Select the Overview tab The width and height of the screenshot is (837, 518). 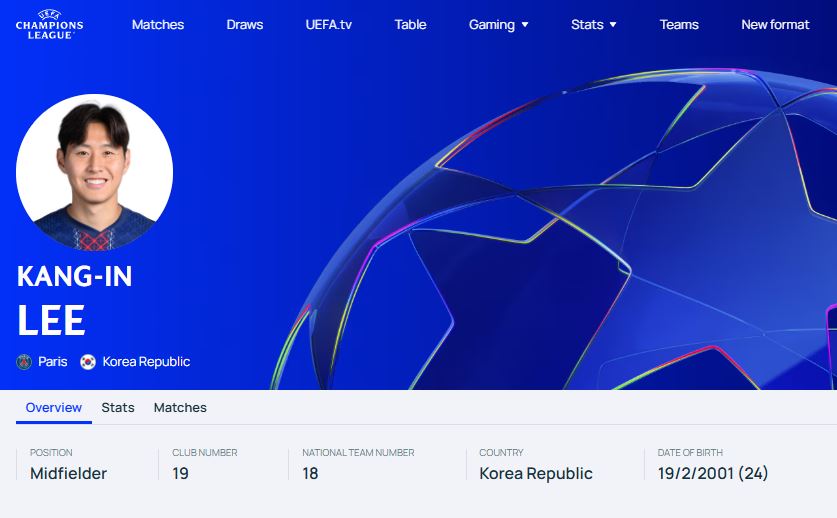[x=54, y=407]
